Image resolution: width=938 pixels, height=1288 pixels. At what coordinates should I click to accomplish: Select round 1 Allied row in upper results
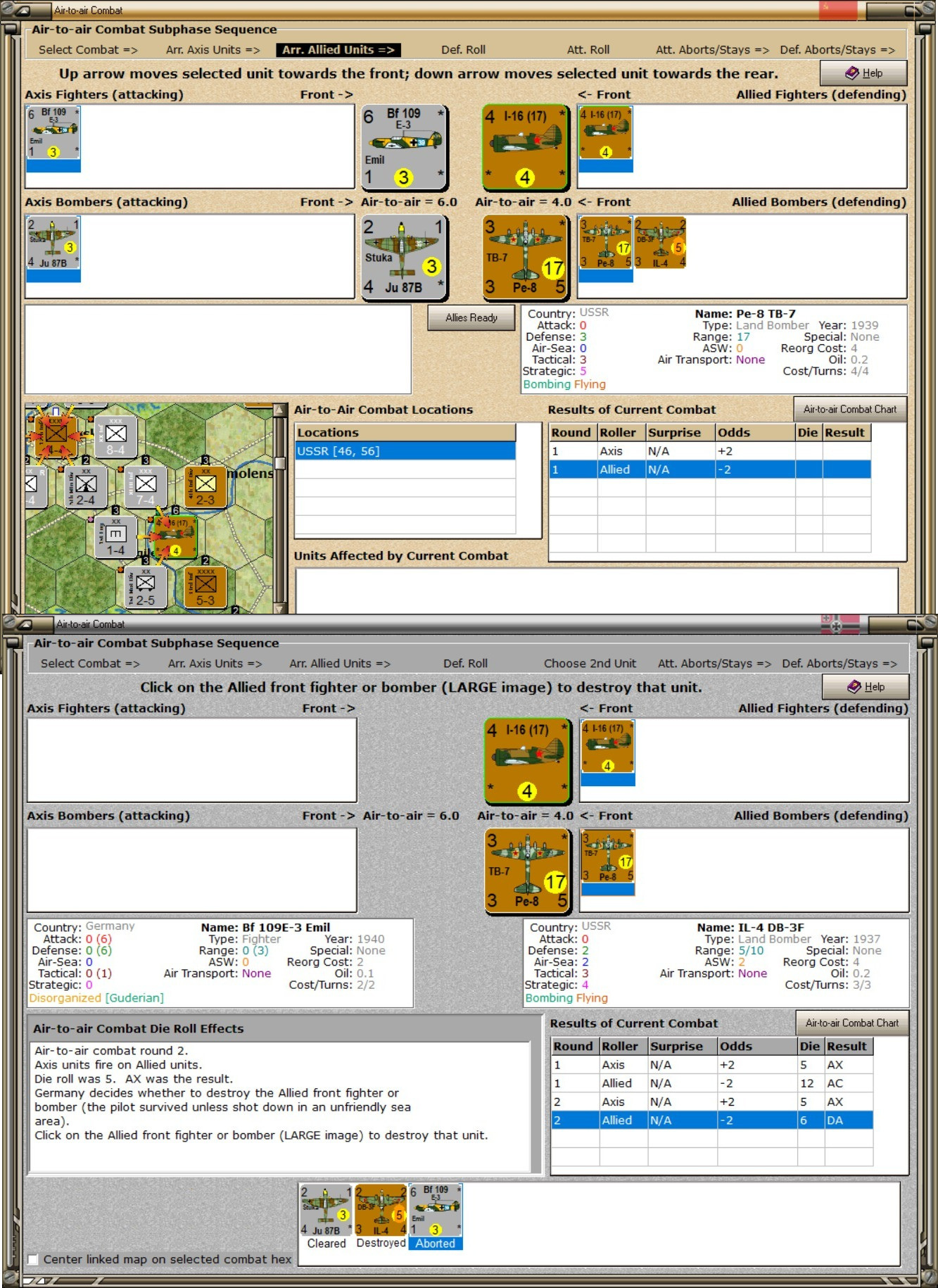click(710, 469)
